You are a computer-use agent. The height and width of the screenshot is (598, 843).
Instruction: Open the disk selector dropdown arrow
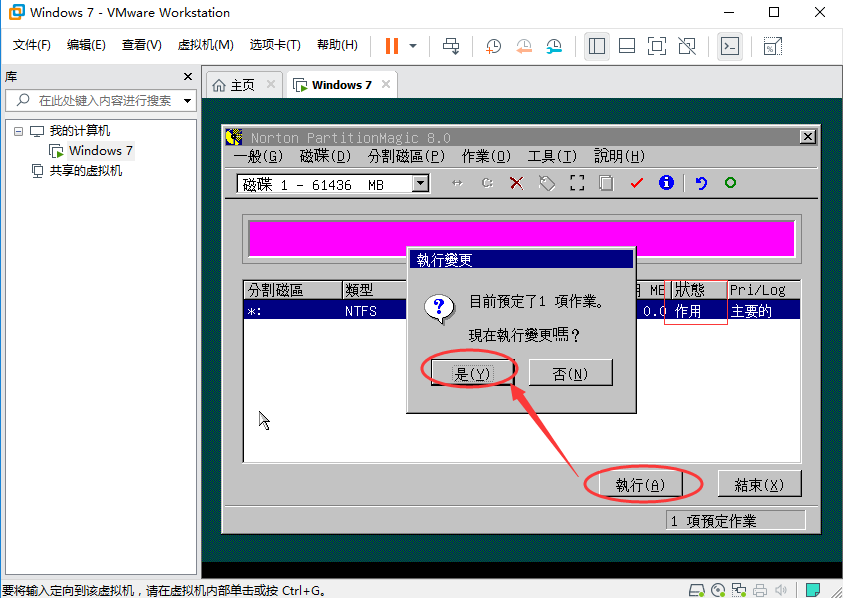coord(420,184)
